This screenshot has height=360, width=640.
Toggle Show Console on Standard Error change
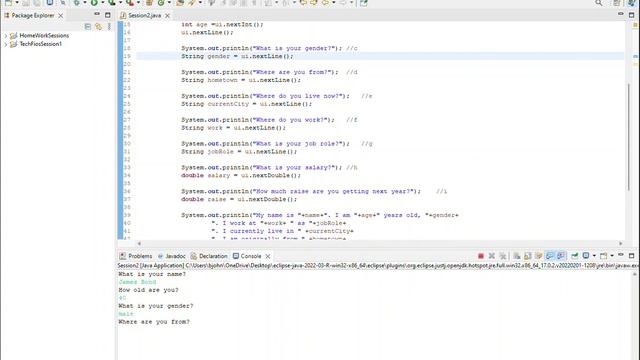[x=561, y=256]
